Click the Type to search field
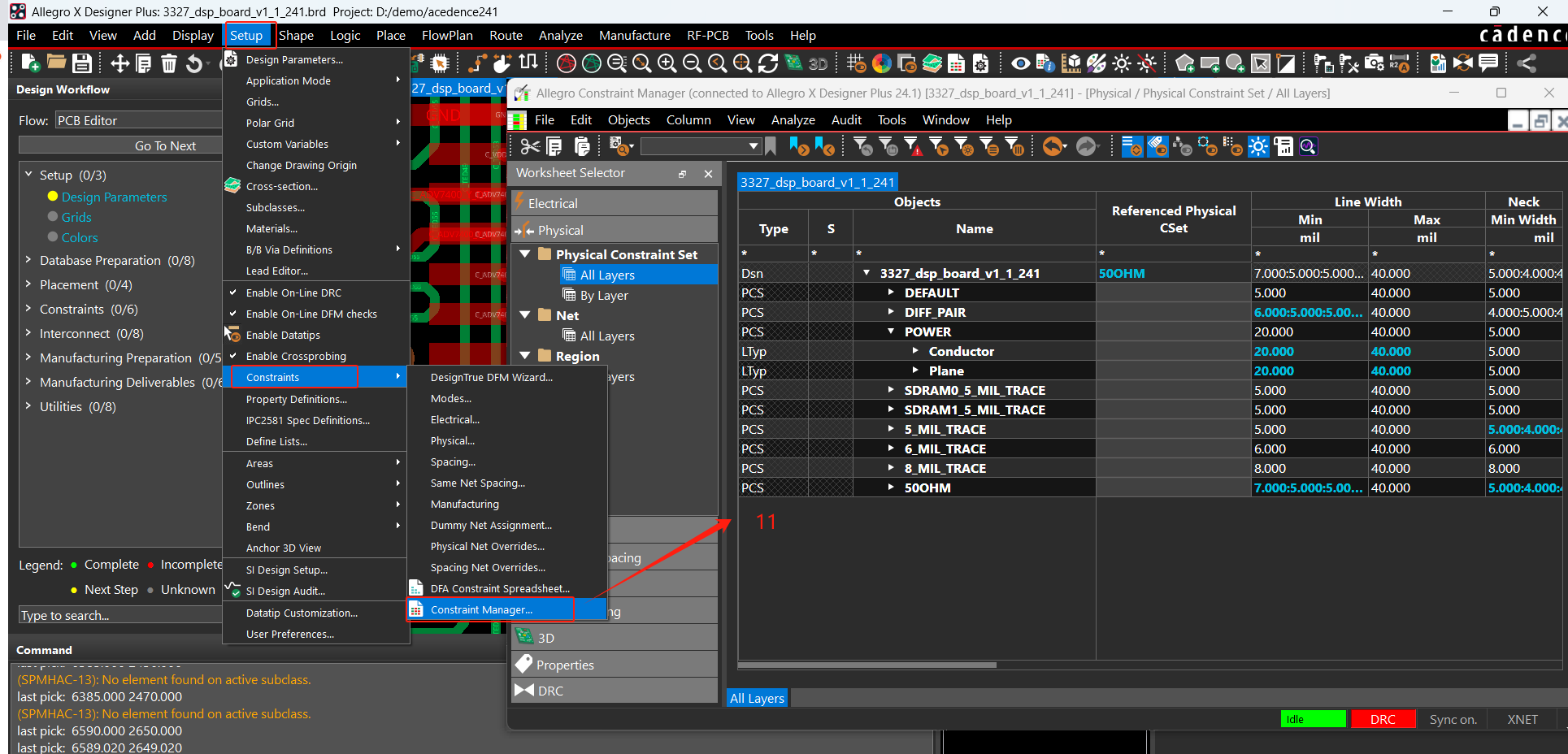1568x754 pixels. coord(120,615)
